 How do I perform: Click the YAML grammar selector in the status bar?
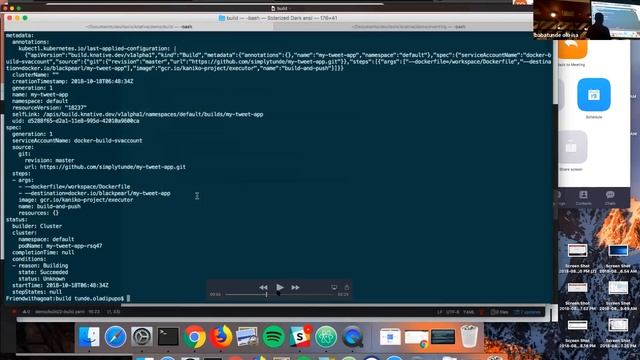pos(469,312)
